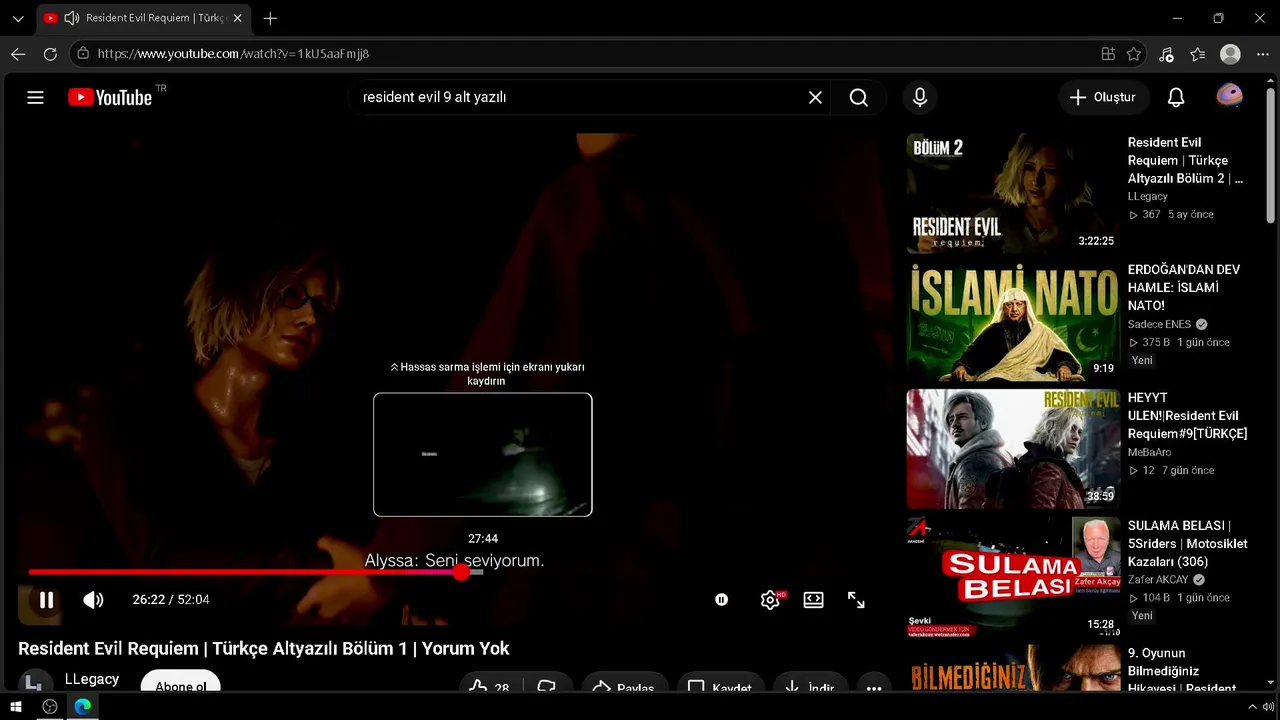Reload the page
Image resolution: width=1280 pixels, height=720 pixels.
50,54
